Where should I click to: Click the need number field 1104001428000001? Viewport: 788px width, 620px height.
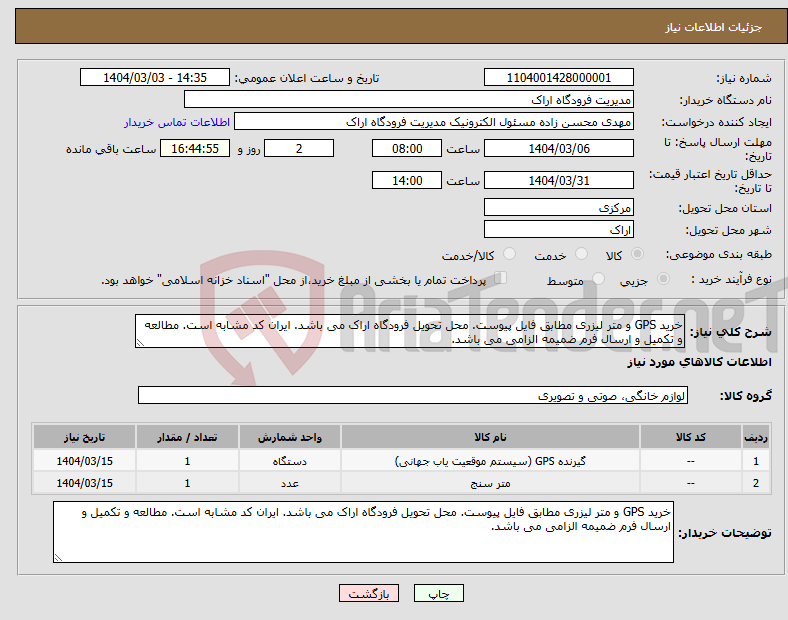(558, 77)
